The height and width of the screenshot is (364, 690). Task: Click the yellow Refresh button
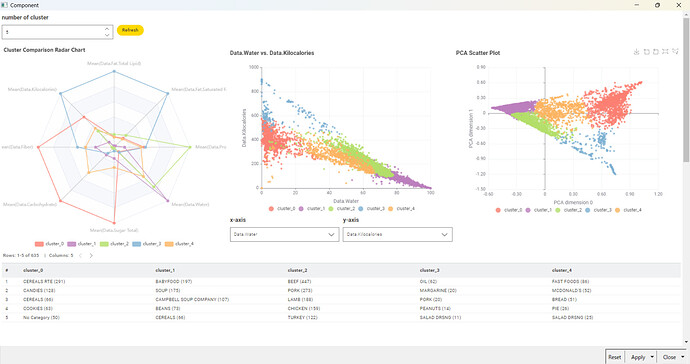tap(130, 30)
